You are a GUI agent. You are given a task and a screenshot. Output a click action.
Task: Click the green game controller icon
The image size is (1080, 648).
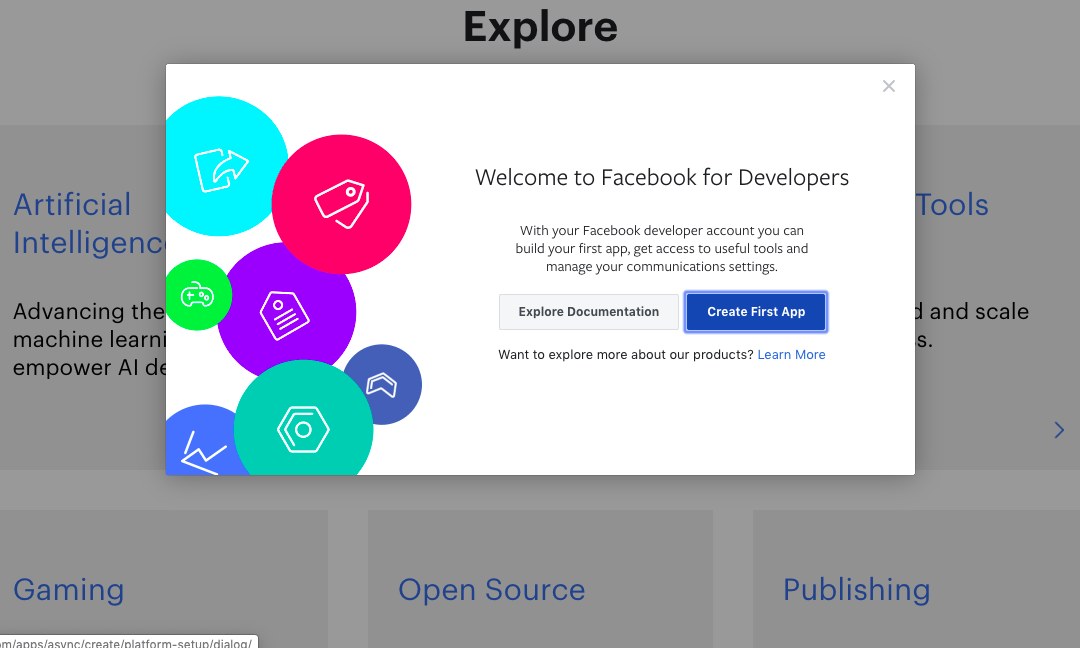(196, 295)
